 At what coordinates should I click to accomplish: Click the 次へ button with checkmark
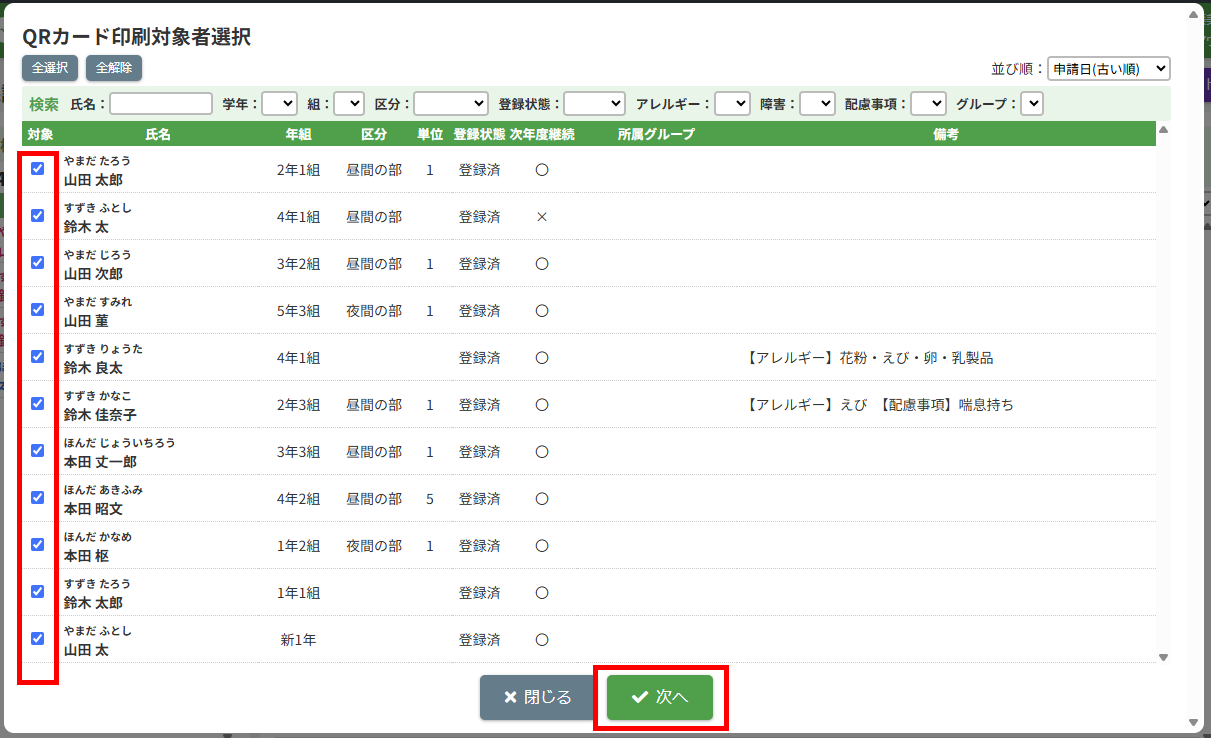[x=660, y=697]
